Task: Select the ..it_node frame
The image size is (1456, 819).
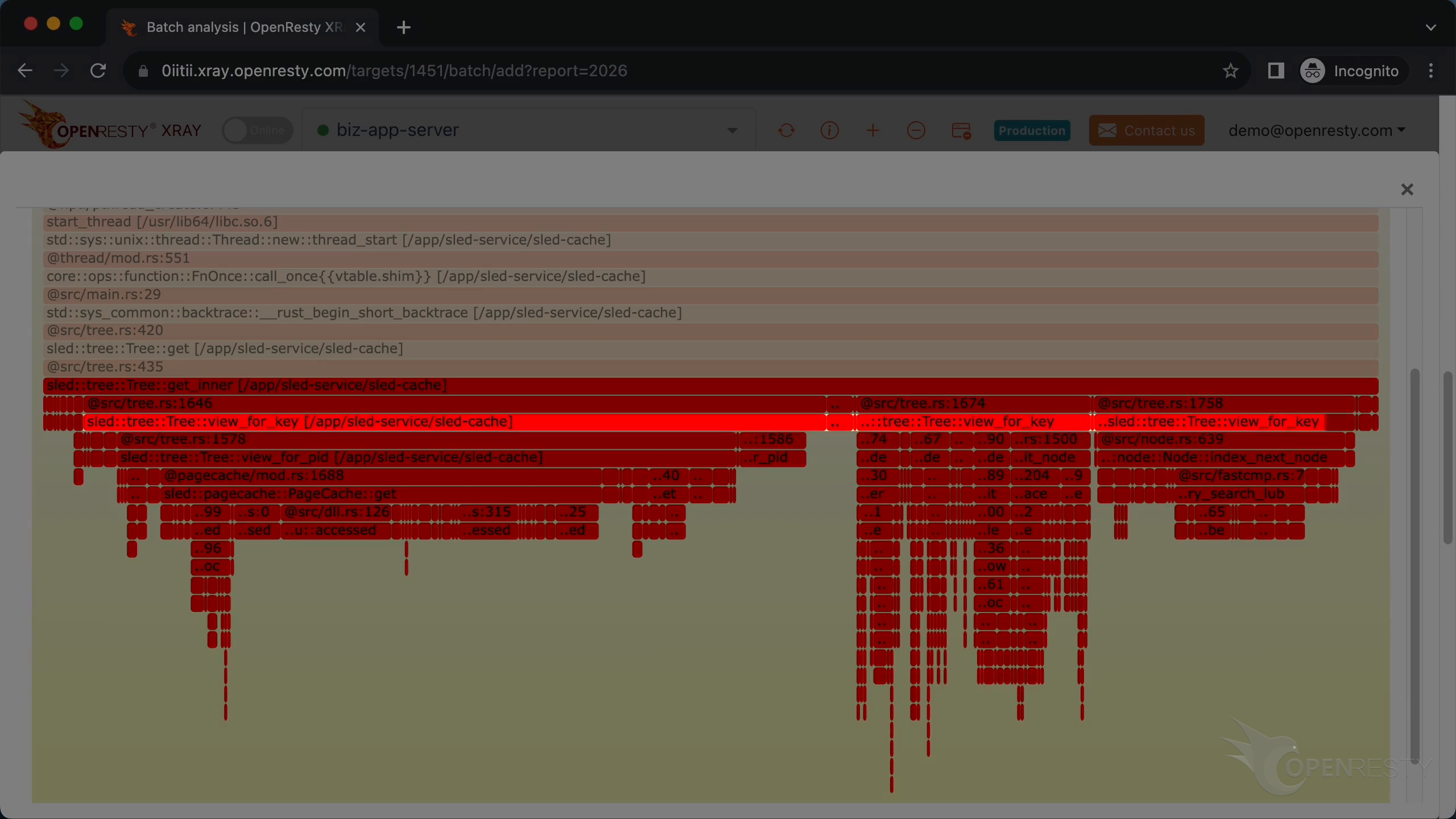Action: point(1050,457)
